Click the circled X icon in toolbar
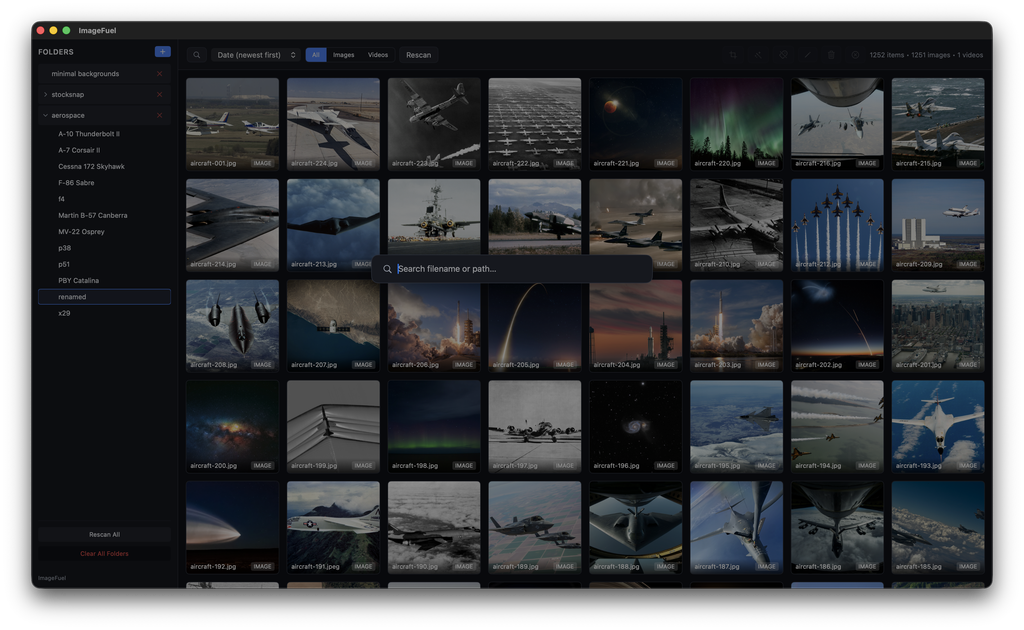1024x630 pixels. coord(855,55)
